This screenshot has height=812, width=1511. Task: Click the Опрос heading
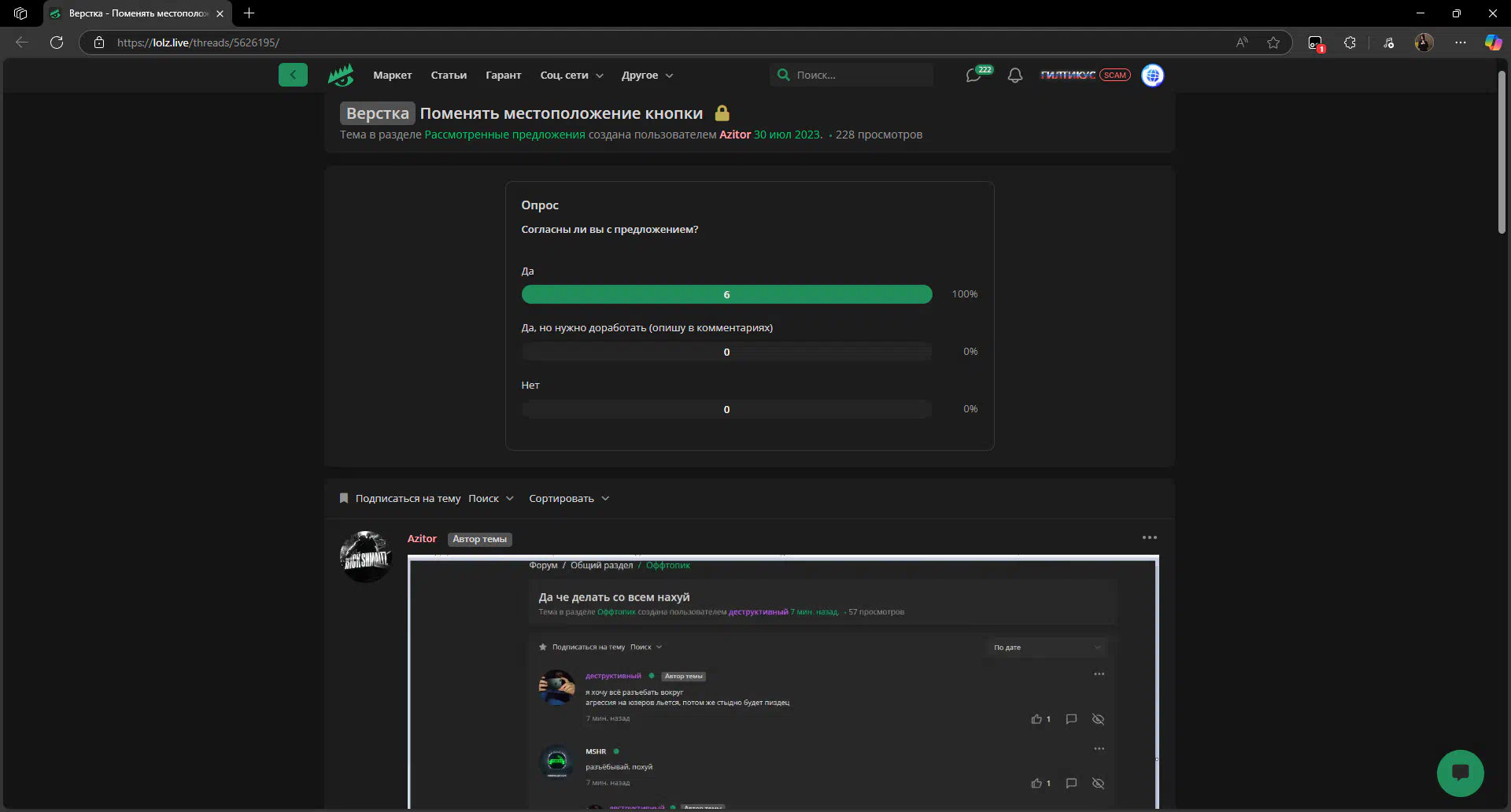[x=540, y=205]
